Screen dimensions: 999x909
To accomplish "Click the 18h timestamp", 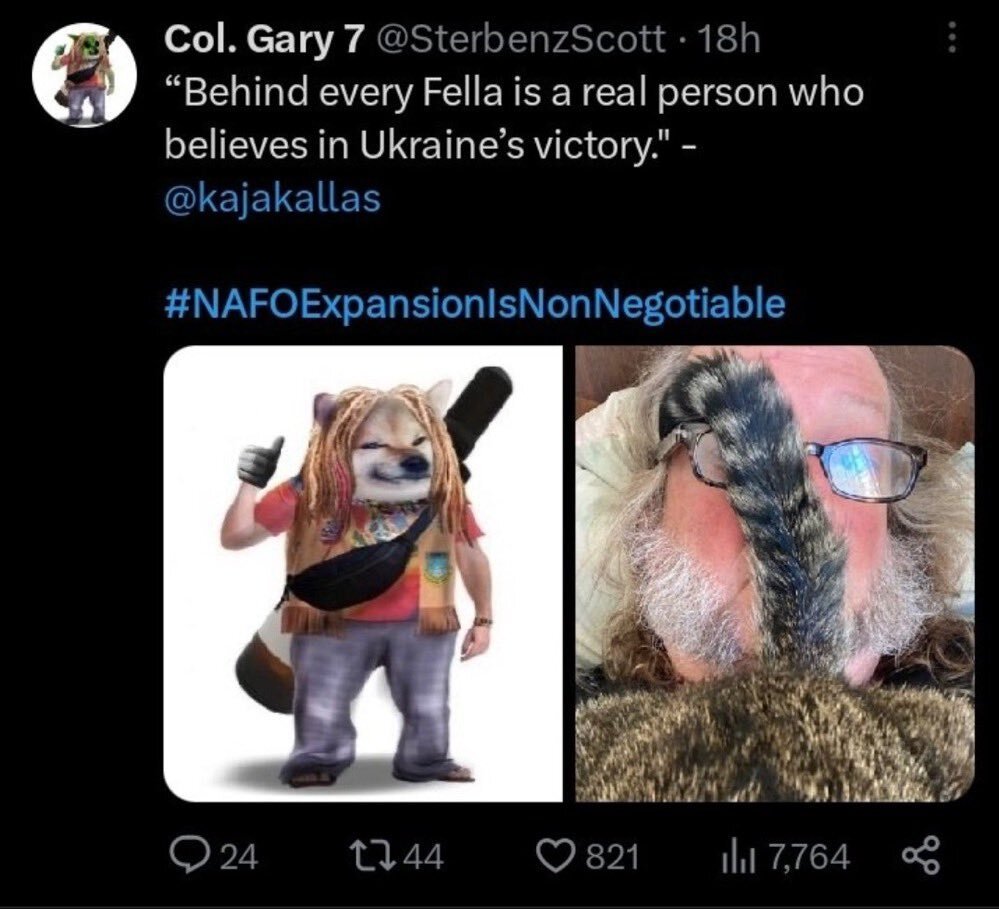I will [x=729, y=40].
